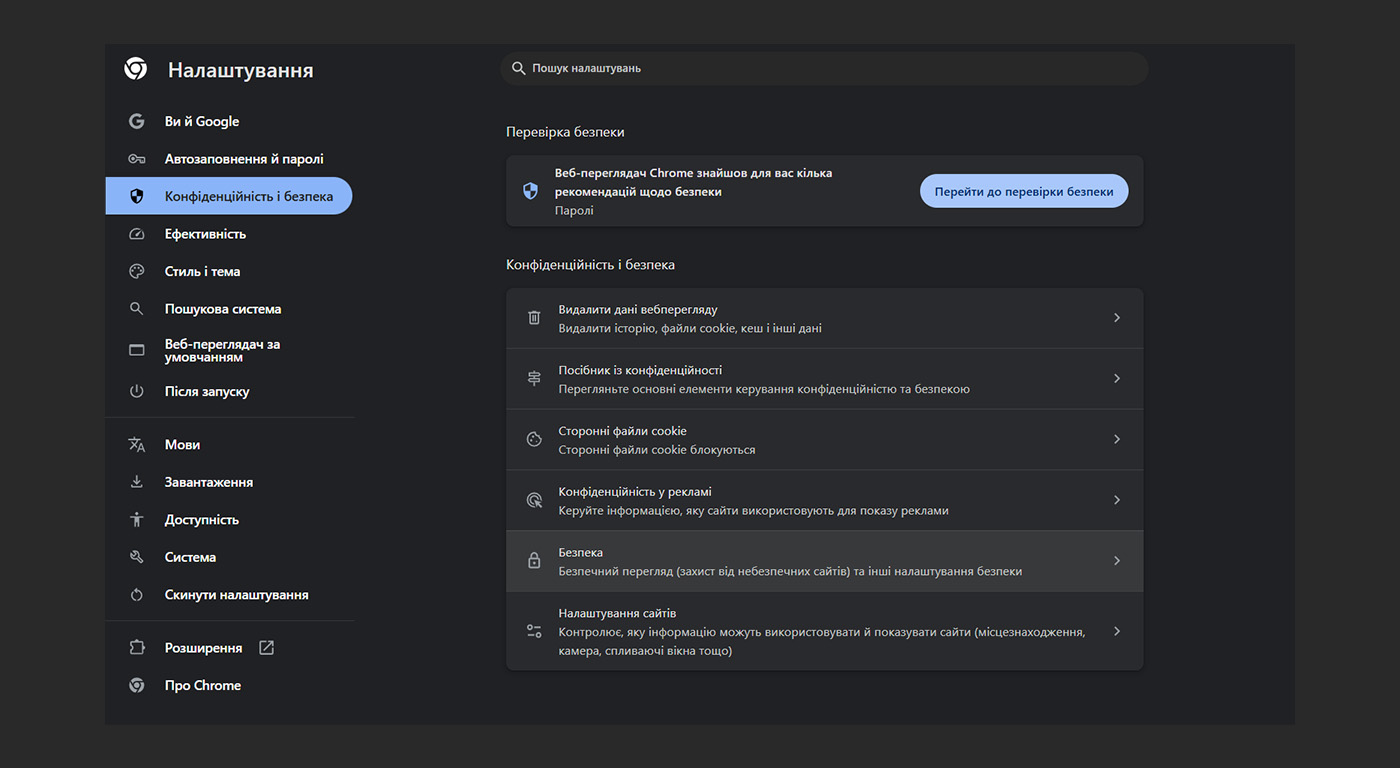Click the Паролі text in safety check card
Screen dimensions: 1400x768
click(574, 211)
